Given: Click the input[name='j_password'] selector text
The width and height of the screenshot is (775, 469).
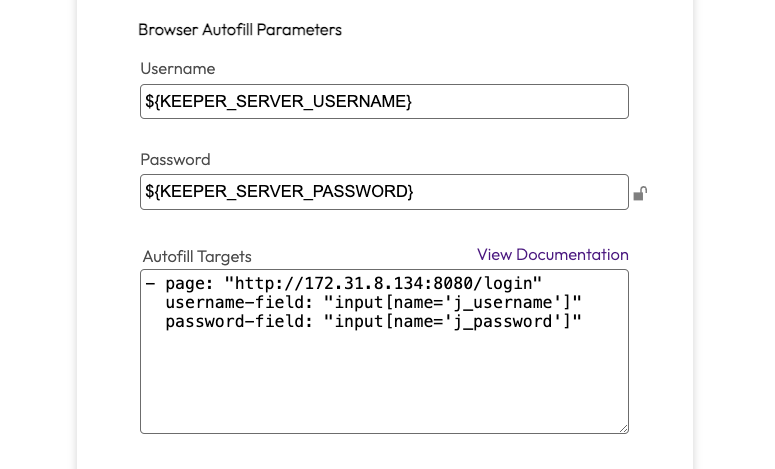Looking at the screenshot, I should [x=452, y=321].
